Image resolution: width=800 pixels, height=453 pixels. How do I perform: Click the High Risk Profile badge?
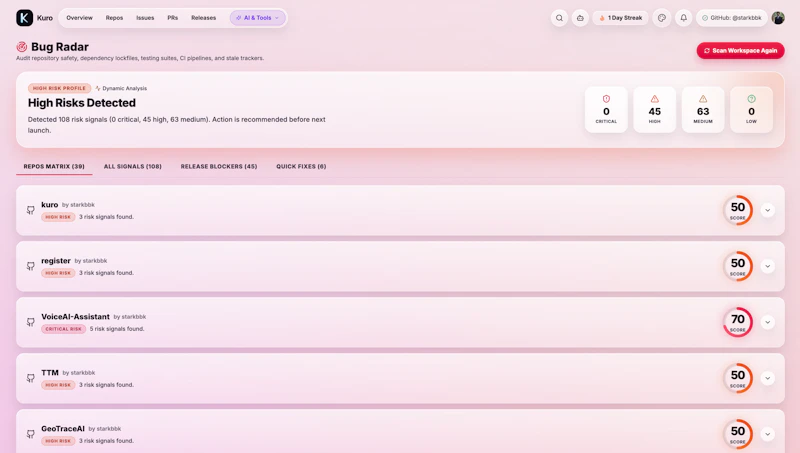59,88
